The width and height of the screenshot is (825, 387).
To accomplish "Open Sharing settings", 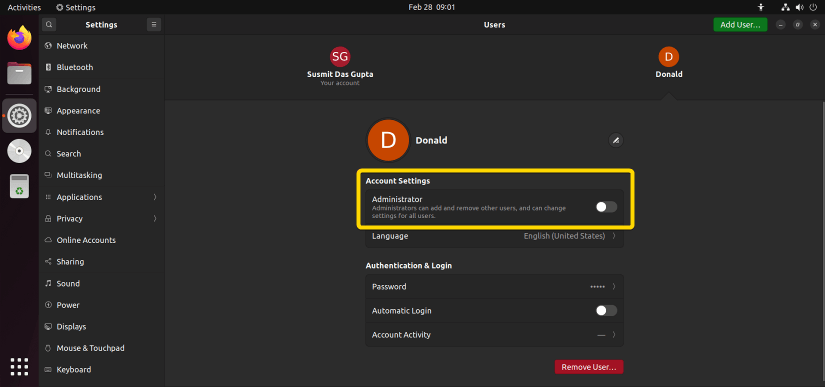I will click(x=102, y=262).
